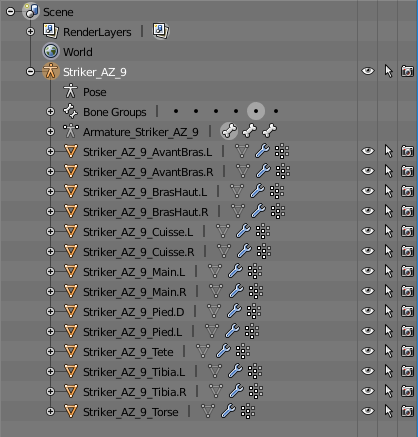Click the Scene icon

31,12
